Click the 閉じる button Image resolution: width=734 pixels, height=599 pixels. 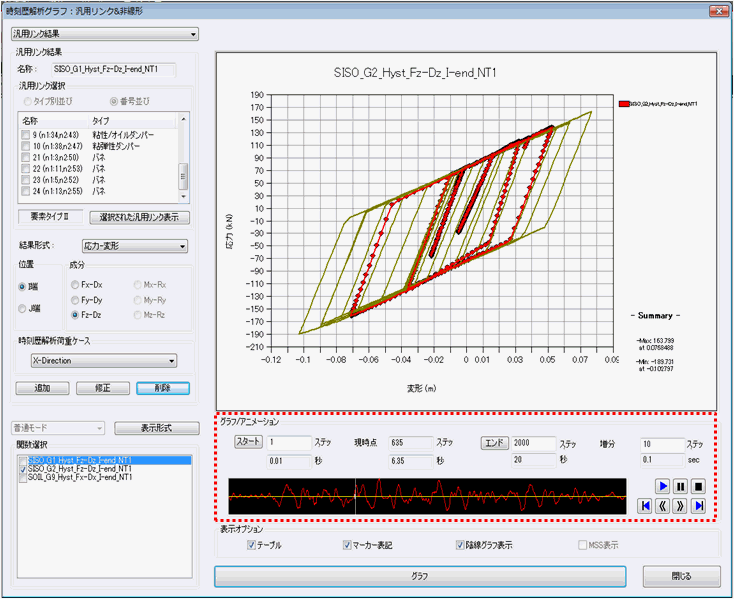pos(682,576)
